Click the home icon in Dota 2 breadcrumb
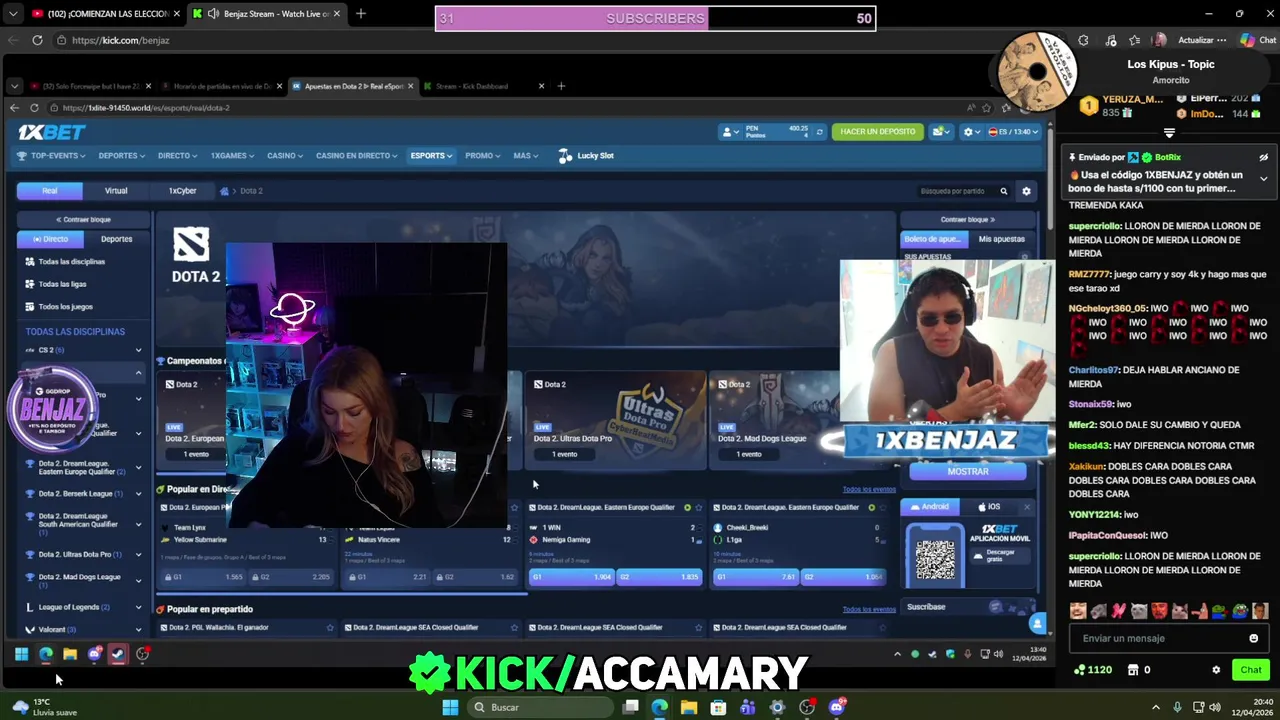The height and width of the screenshot is (720, 1280). click(224, 191)
